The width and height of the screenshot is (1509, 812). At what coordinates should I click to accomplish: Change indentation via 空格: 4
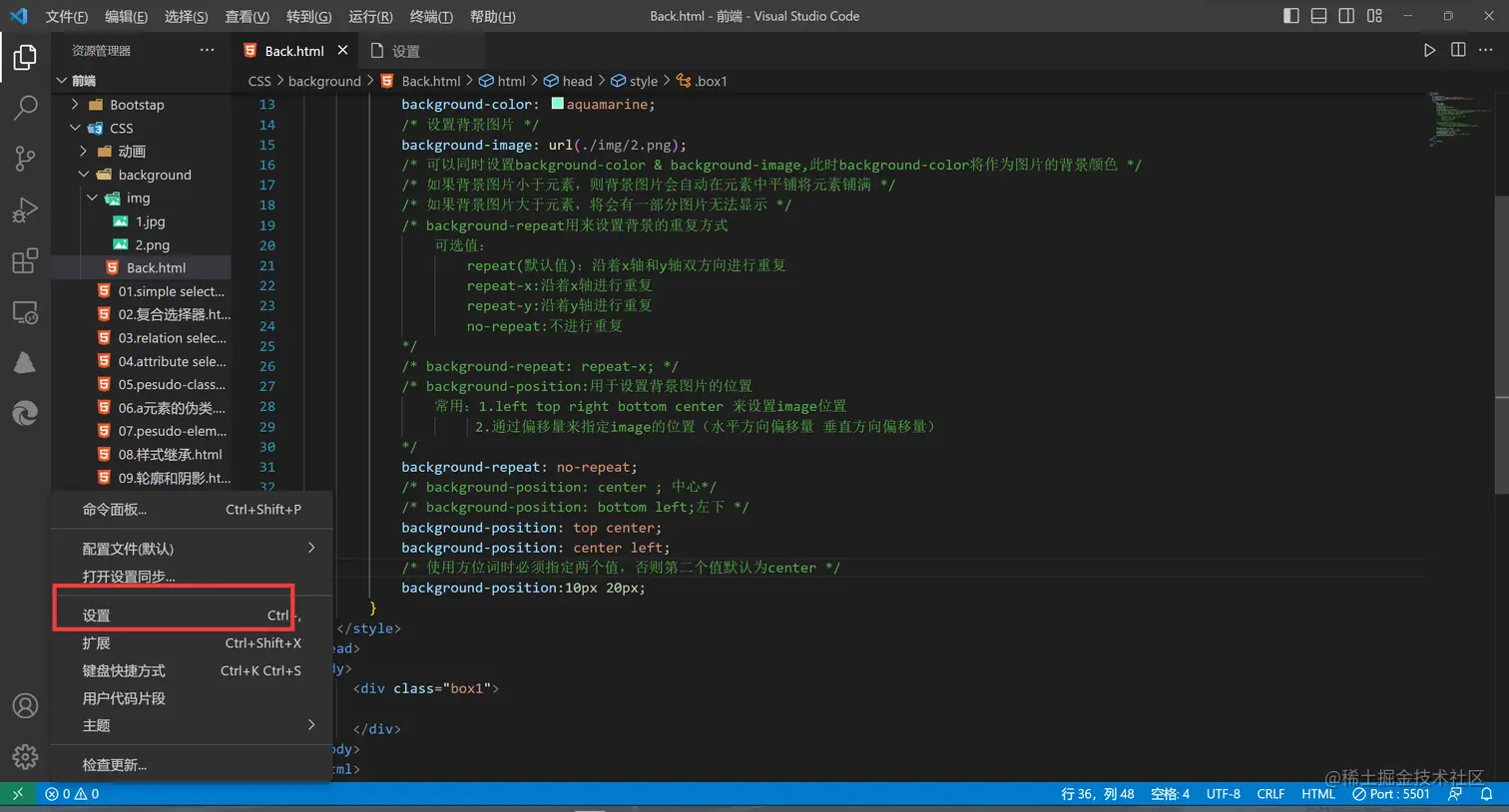[x=1170, y=794]
